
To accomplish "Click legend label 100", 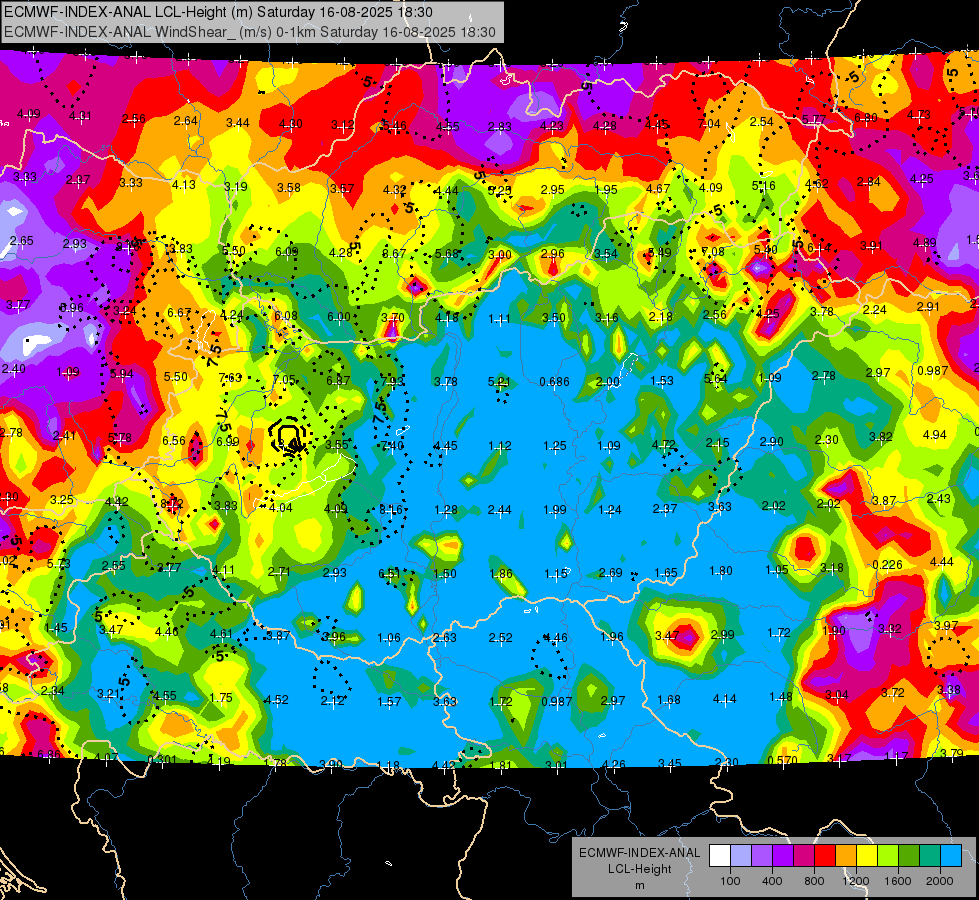I will [730, 881].
